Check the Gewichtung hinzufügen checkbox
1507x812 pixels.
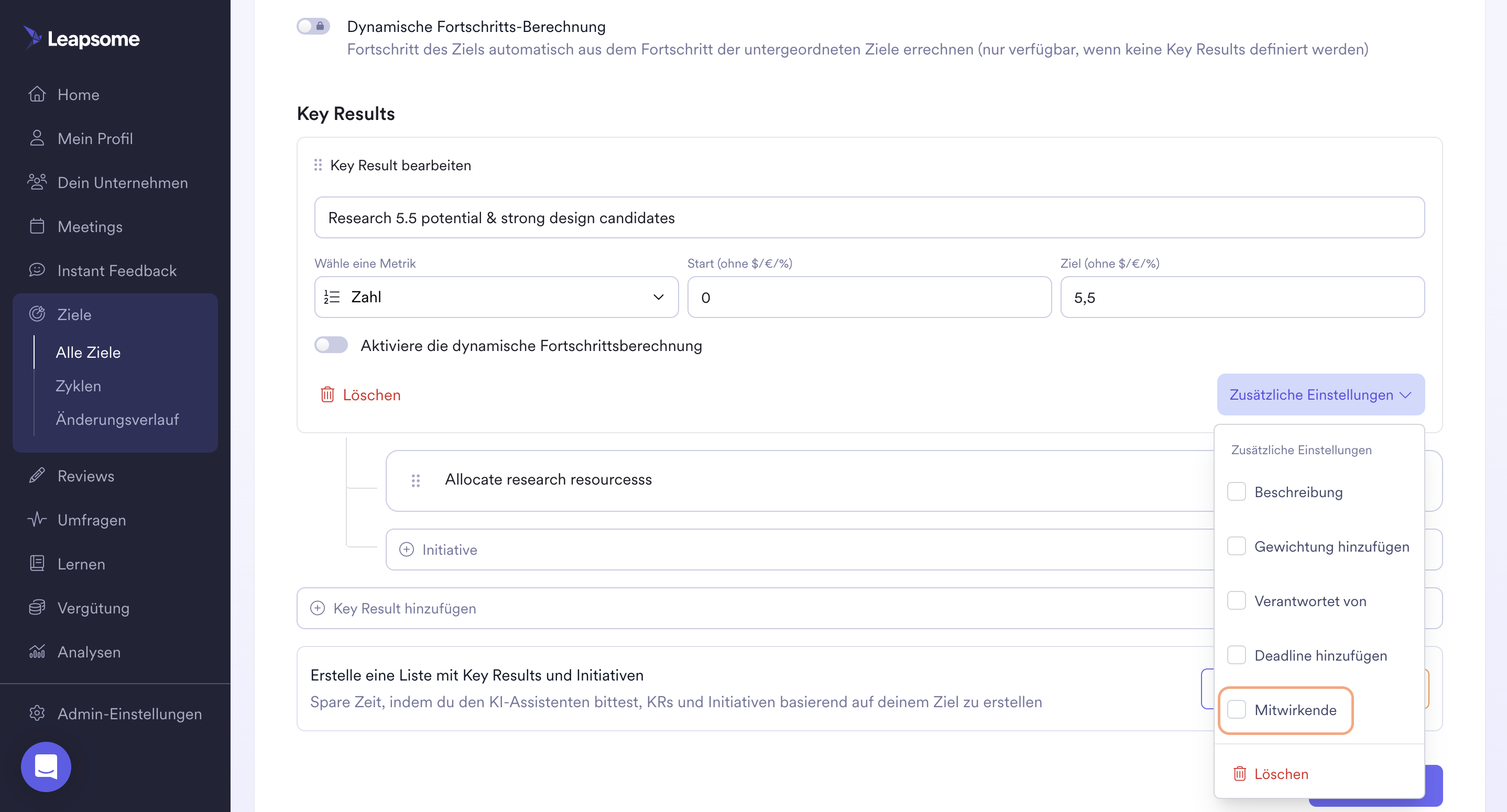point(1236,546)
